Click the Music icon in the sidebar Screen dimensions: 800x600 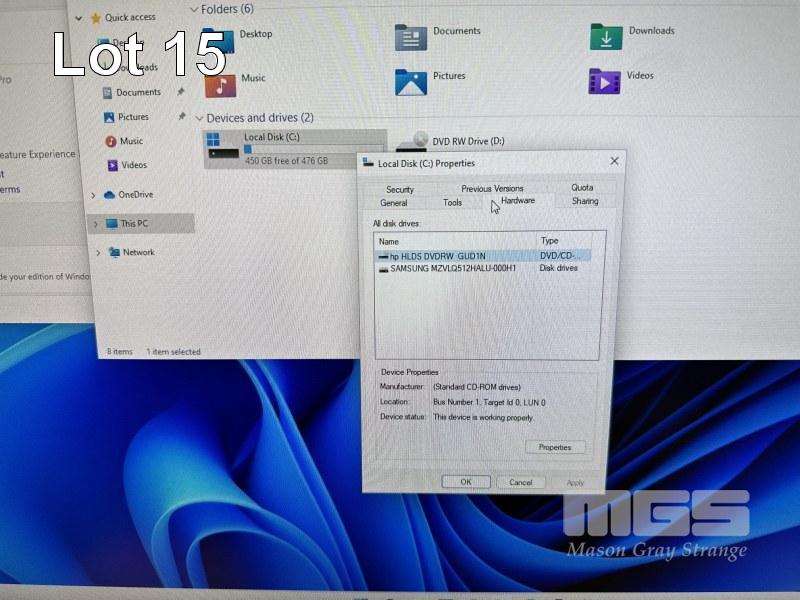click(x=111, y=141)
